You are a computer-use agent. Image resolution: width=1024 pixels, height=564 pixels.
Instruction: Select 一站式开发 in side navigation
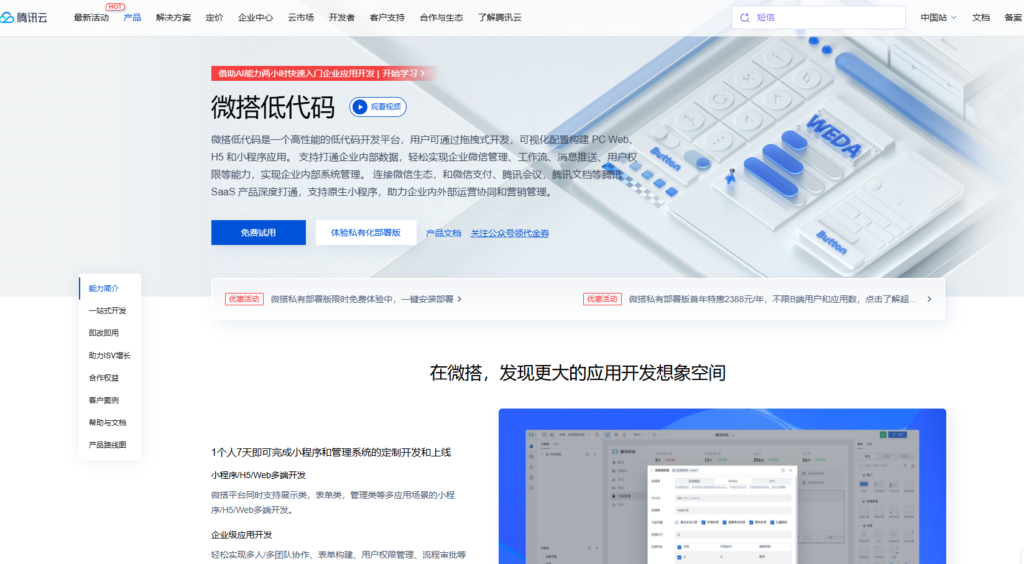tap(107, 311)
